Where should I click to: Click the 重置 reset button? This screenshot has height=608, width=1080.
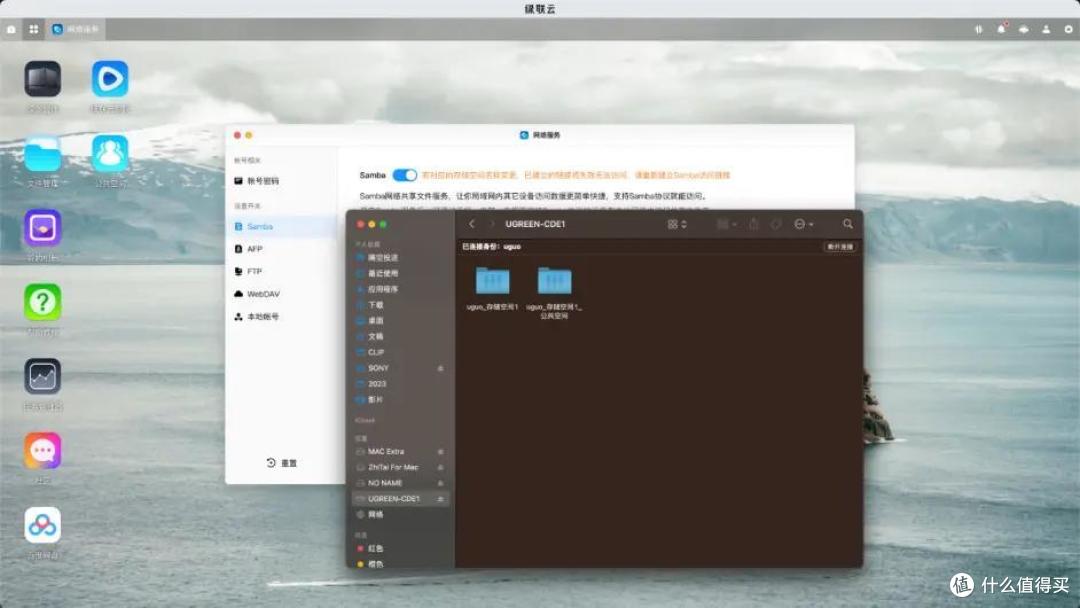282,463
